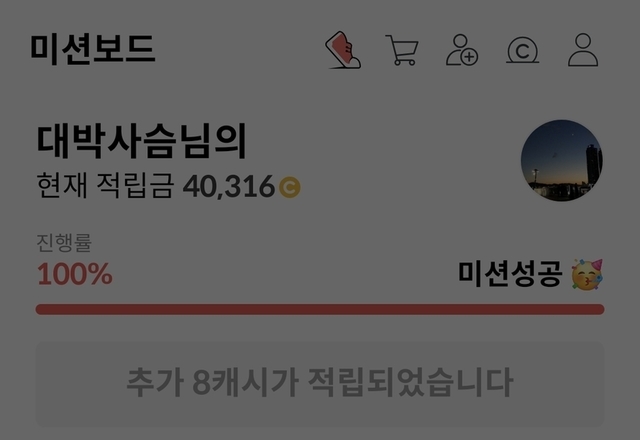Screen dimensions: 640x440
Task: Open the shopping cart icon
Action: (402, 50)
